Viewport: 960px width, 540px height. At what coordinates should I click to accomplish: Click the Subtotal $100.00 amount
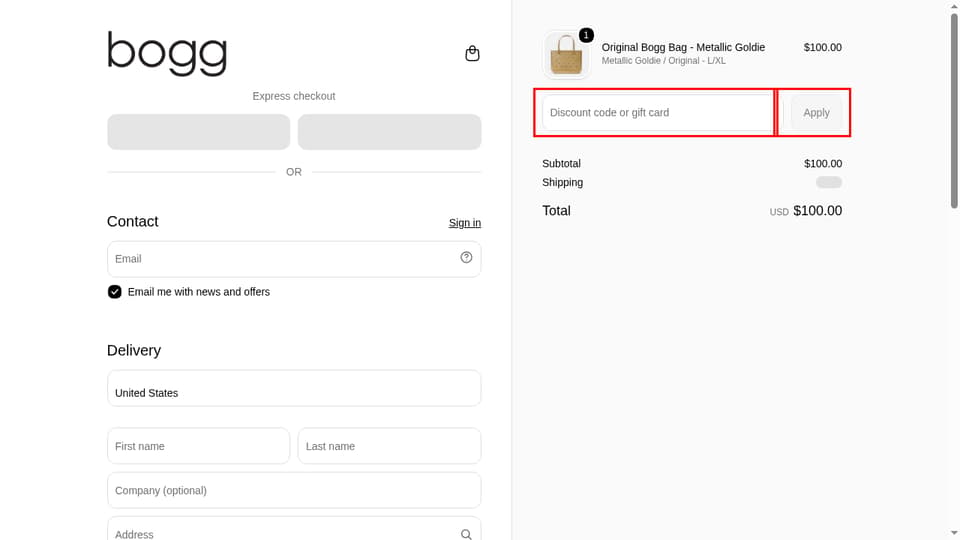tap(823, 163)
